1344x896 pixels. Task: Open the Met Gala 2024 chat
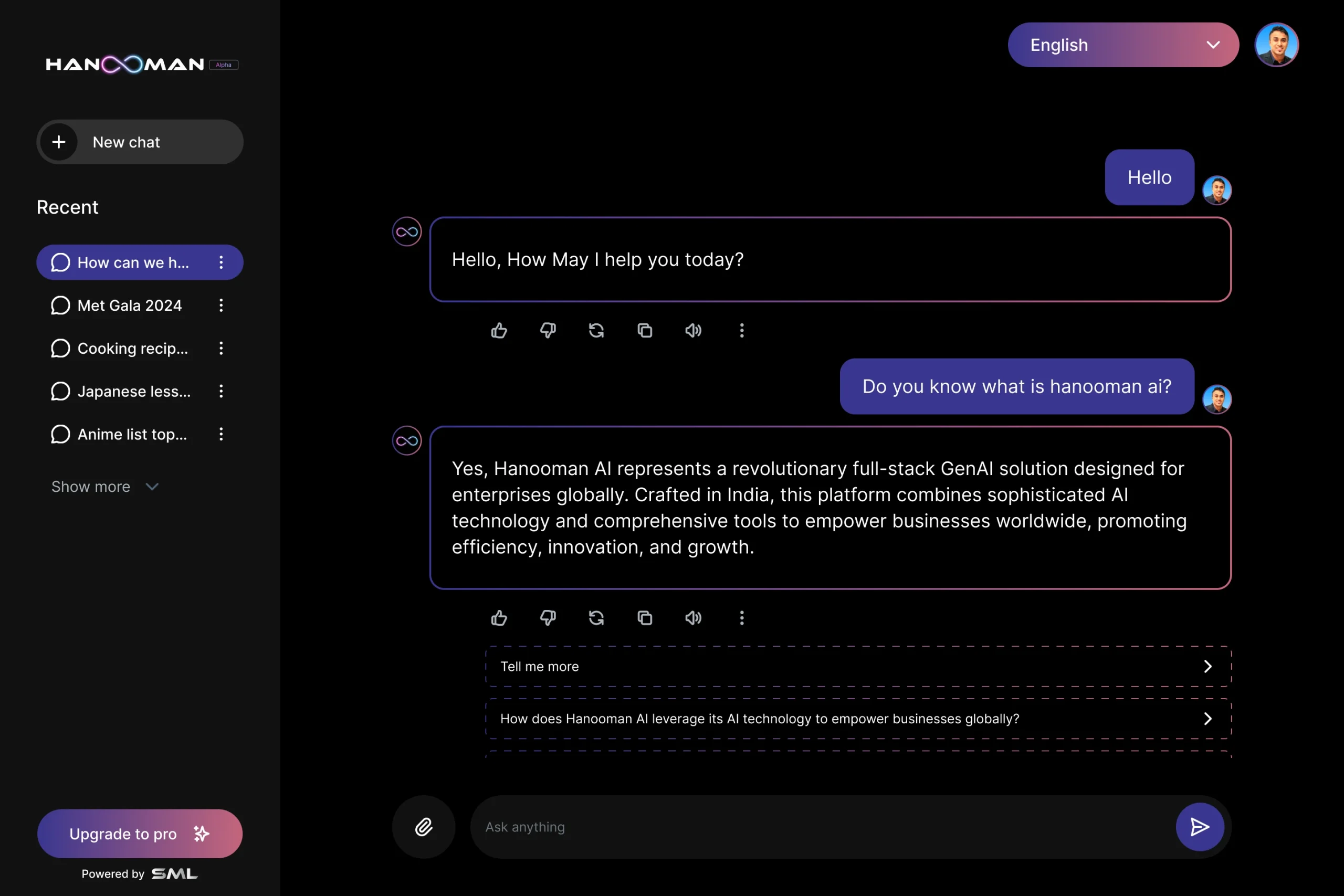click(140, 305)
